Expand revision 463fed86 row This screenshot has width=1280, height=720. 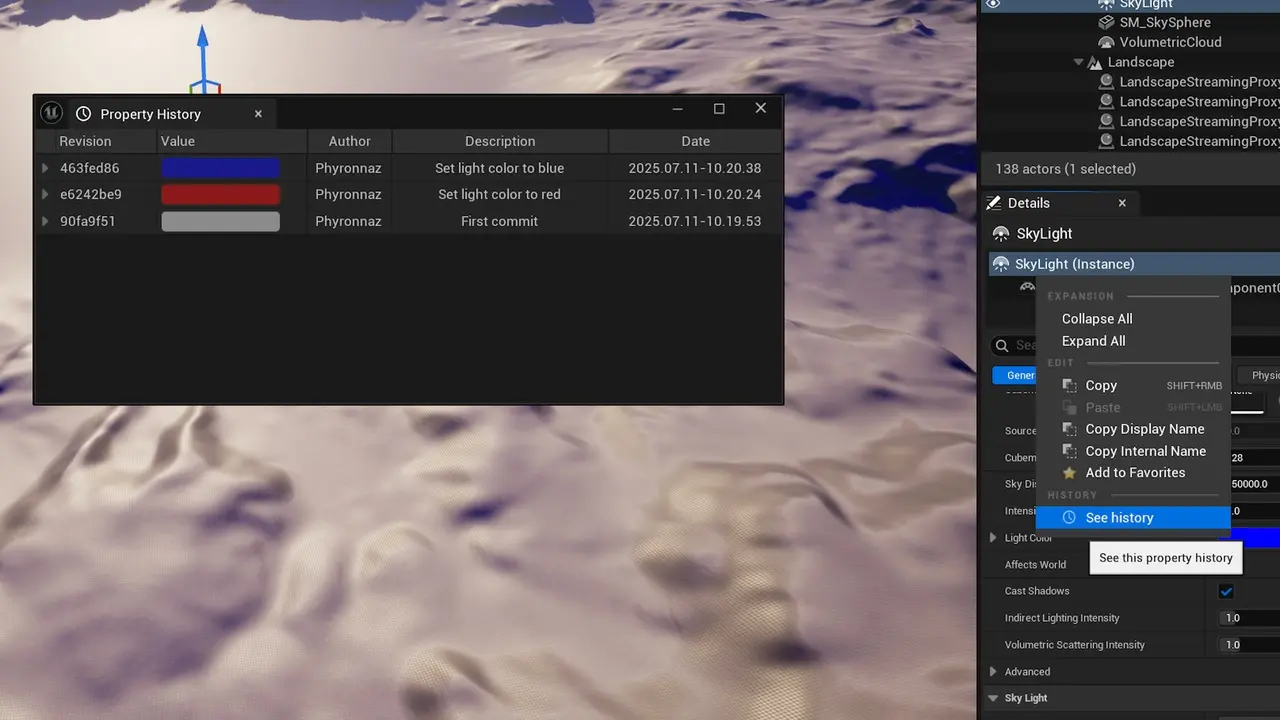point(45,168)
